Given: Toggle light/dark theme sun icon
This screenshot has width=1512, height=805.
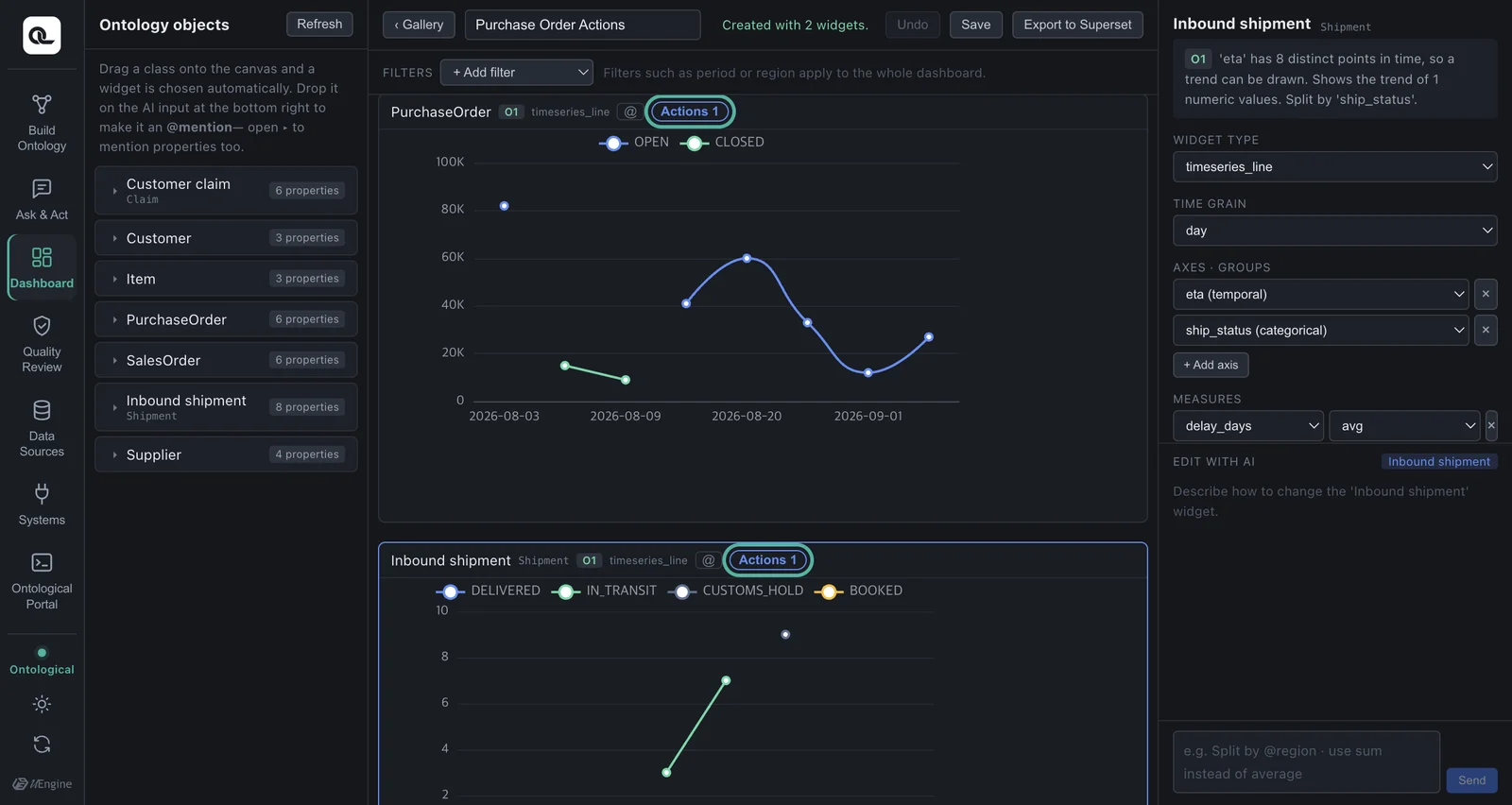Looking at the screenshot, I should pyautogui.click(x=42, y=704).
